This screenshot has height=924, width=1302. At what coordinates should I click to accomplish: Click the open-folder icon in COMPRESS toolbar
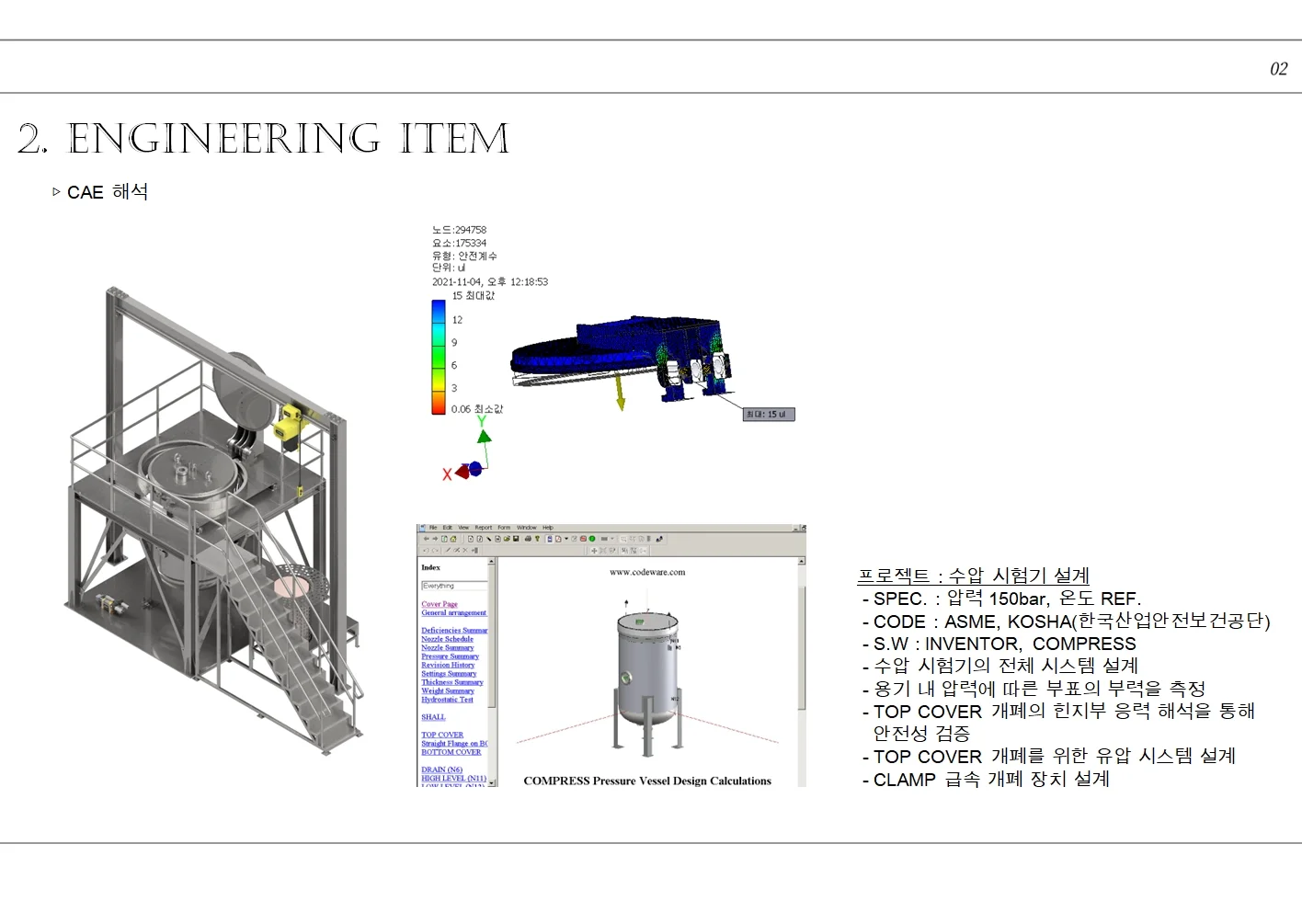click(507, 539)
